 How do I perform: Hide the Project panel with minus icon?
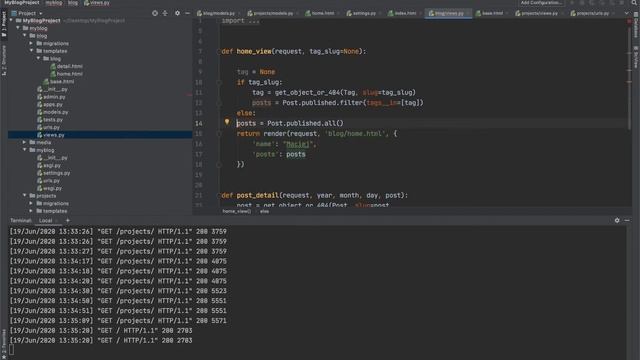tap(187, 13)
